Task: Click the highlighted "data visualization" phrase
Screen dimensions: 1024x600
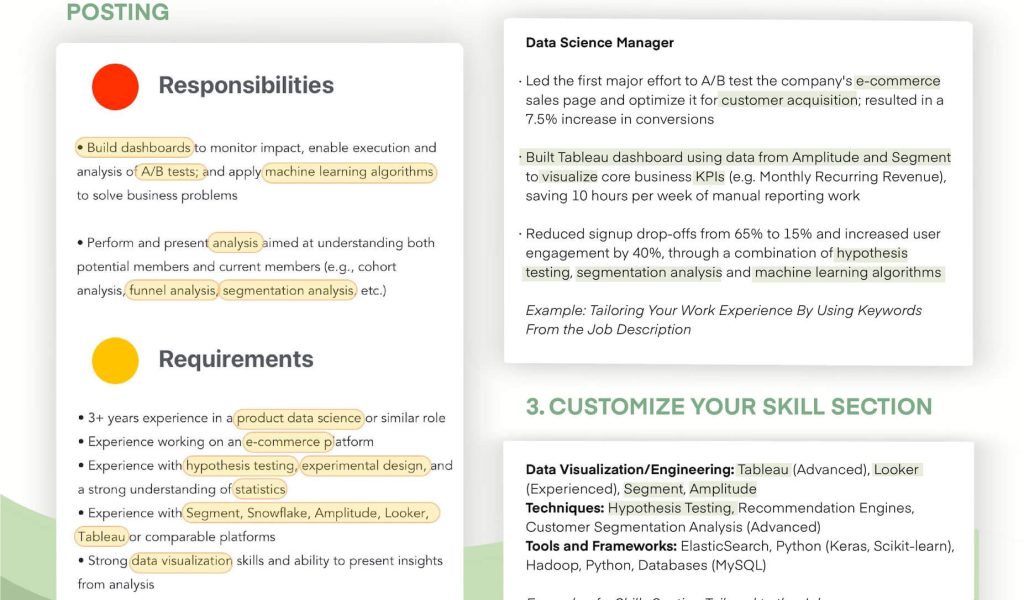Action: click(x=181, y=561)
